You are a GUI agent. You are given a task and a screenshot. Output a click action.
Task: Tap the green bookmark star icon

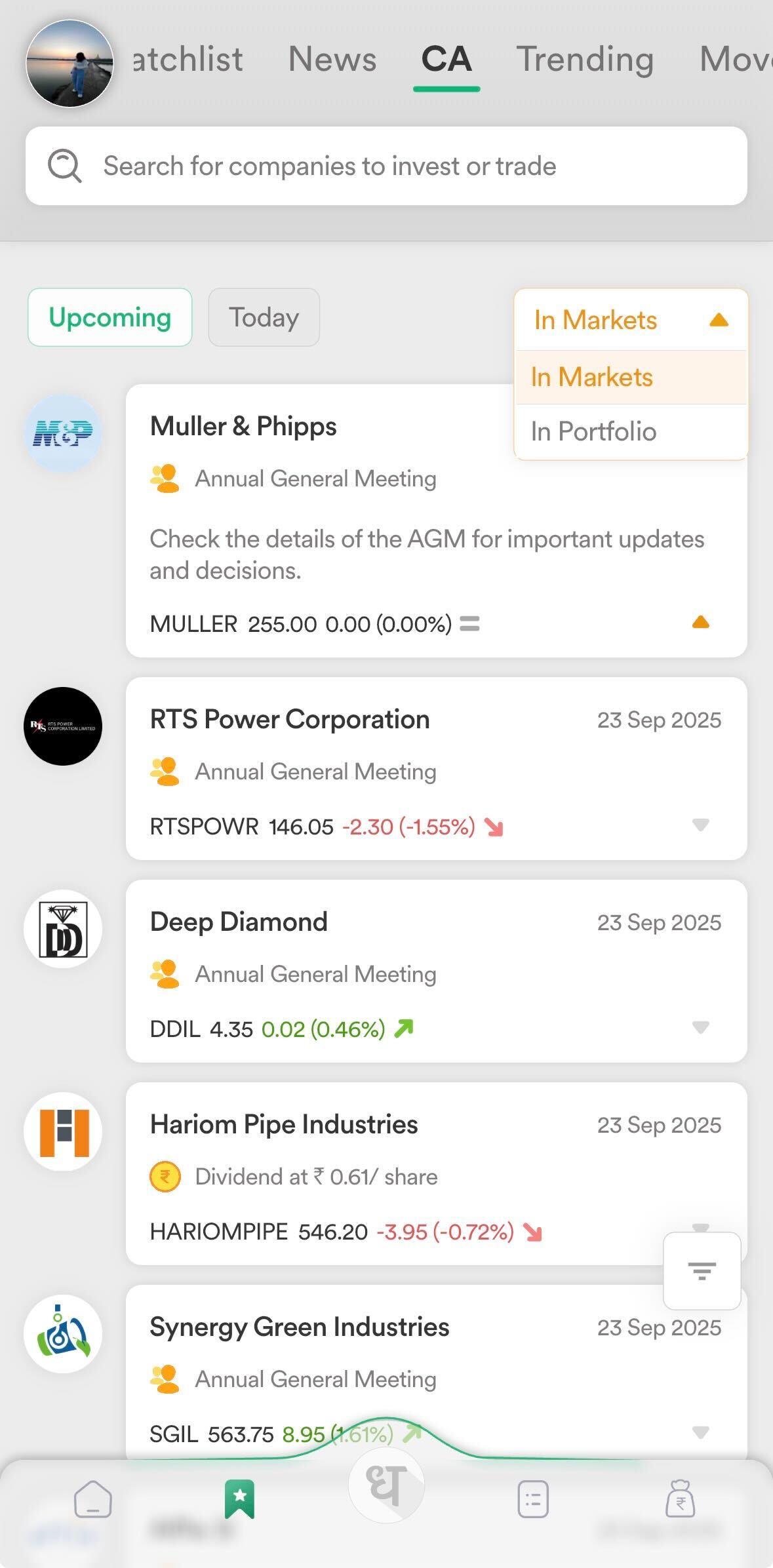[239, 1499]
